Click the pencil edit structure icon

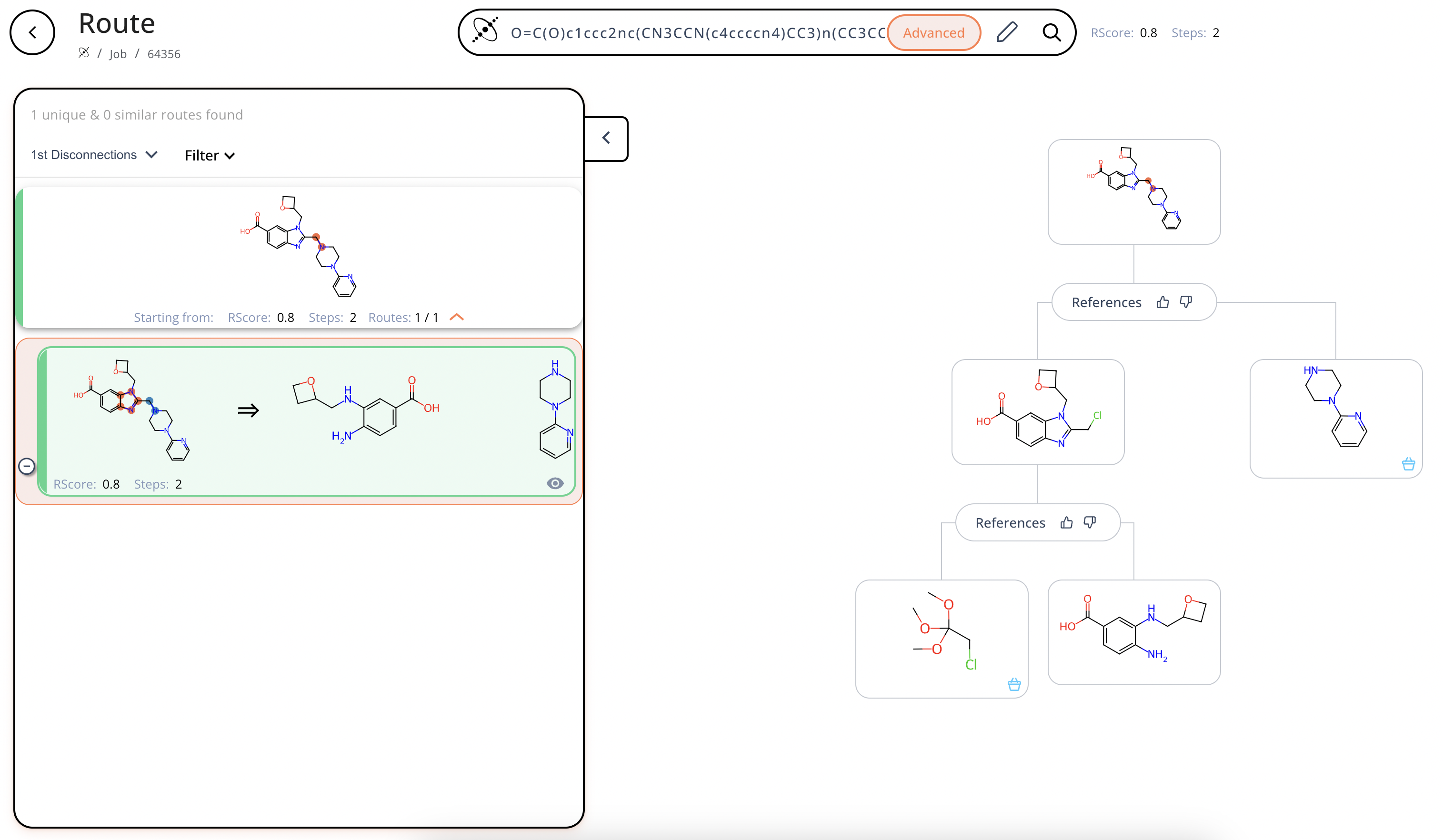coord(1007,32)
